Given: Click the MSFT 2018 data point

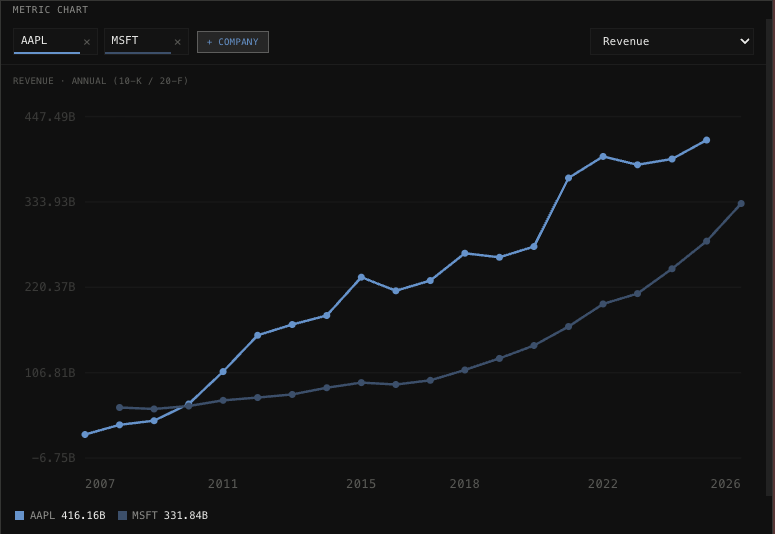Looking at the screenshot, I should (465, 370).
